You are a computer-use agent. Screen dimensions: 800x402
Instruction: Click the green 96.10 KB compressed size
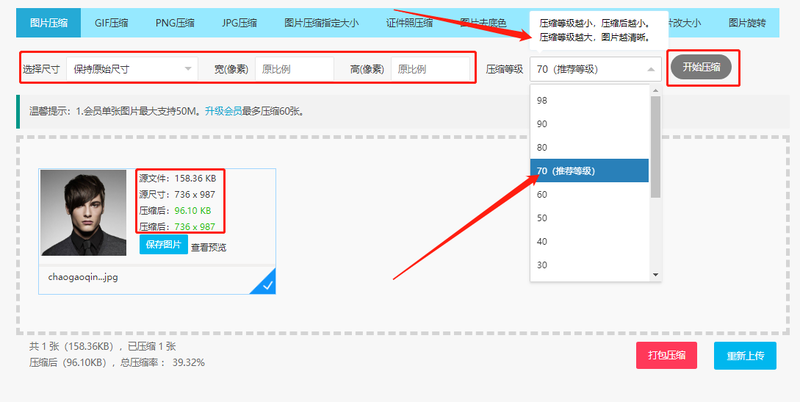click(193, 211)
